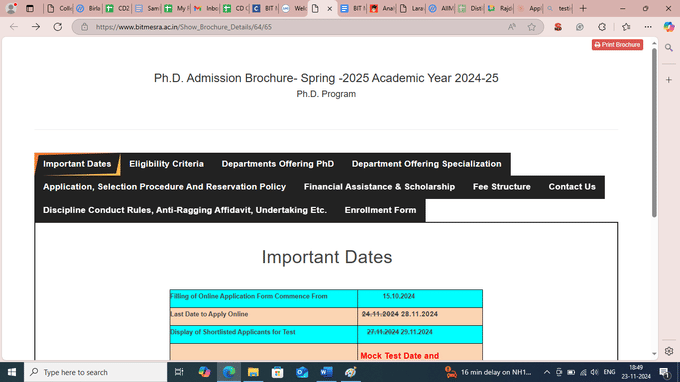This screenshot has height=382, width=680.
Task: Open the notification center icon
Action: pyautogui.click(x=664, y=372)
